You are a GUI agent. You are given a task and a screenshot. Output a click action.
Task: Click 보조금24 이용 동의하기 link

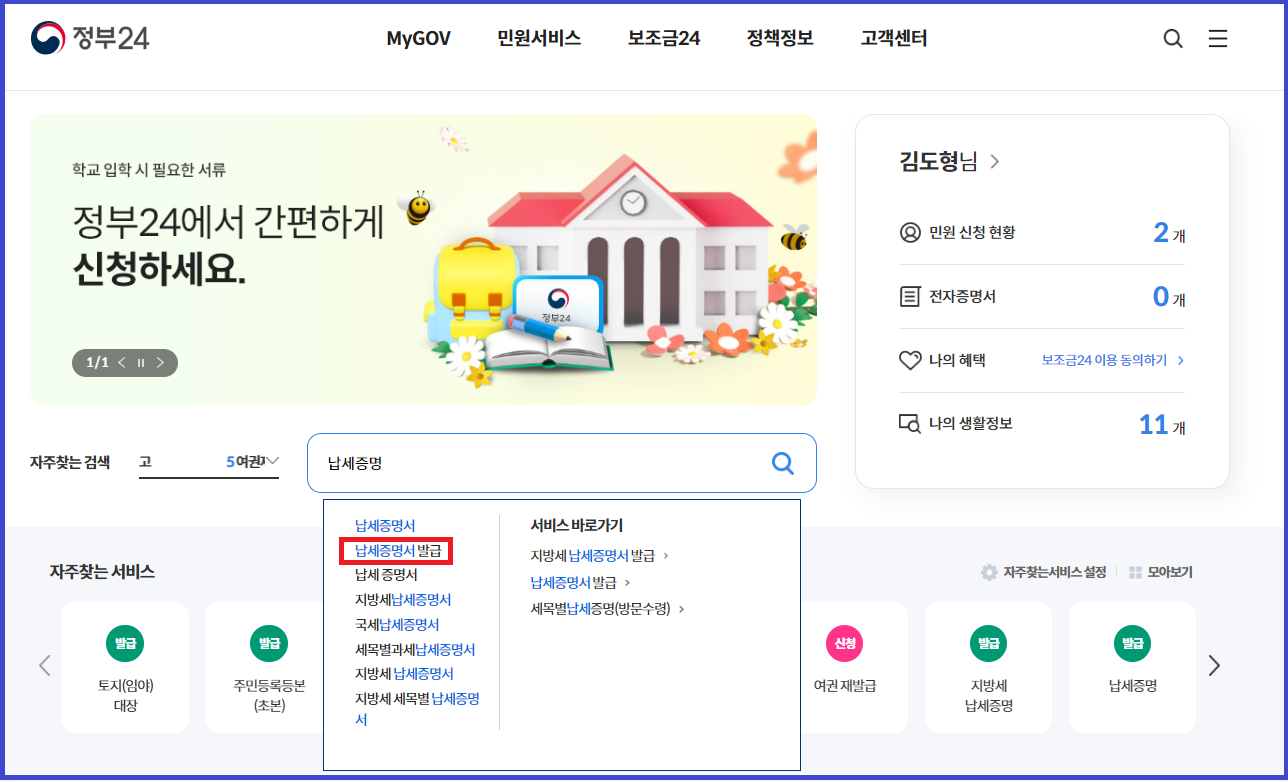tap(1112, 360)
